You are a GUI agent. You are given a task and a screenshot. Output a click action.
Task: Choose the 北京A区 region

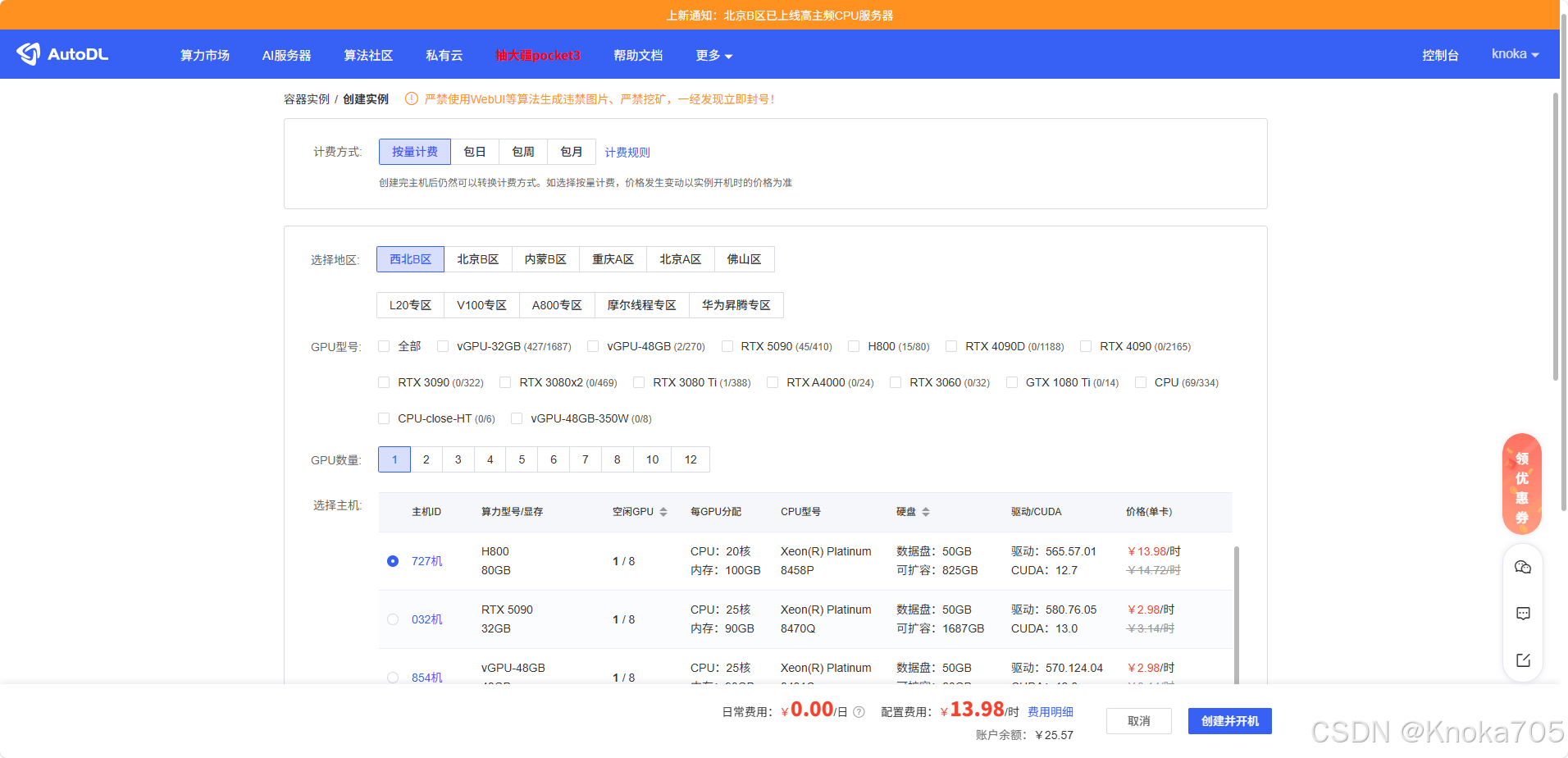pyautogui.click(x=681, y=259)
